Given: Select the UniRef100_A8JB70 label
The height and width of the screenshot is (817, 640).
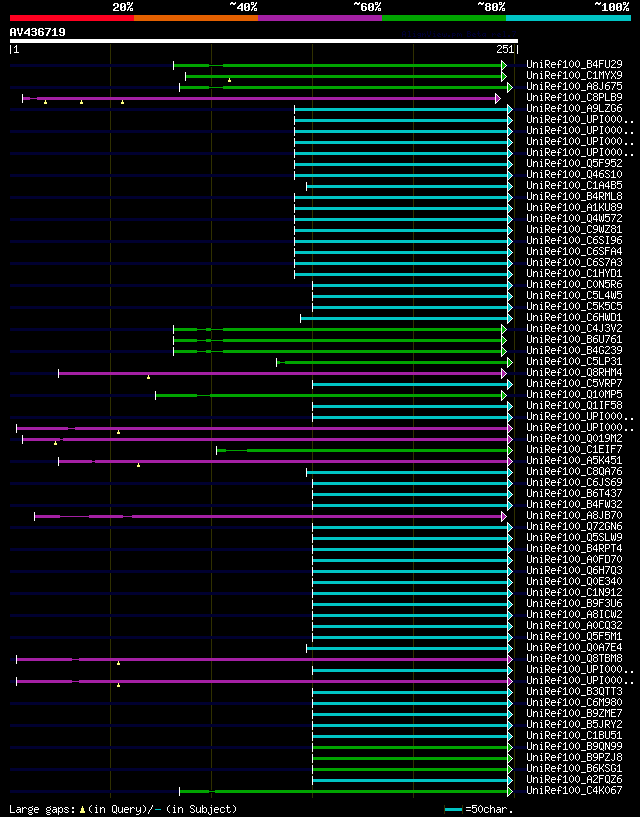Looking at the screenshot, I should point(574,515).
